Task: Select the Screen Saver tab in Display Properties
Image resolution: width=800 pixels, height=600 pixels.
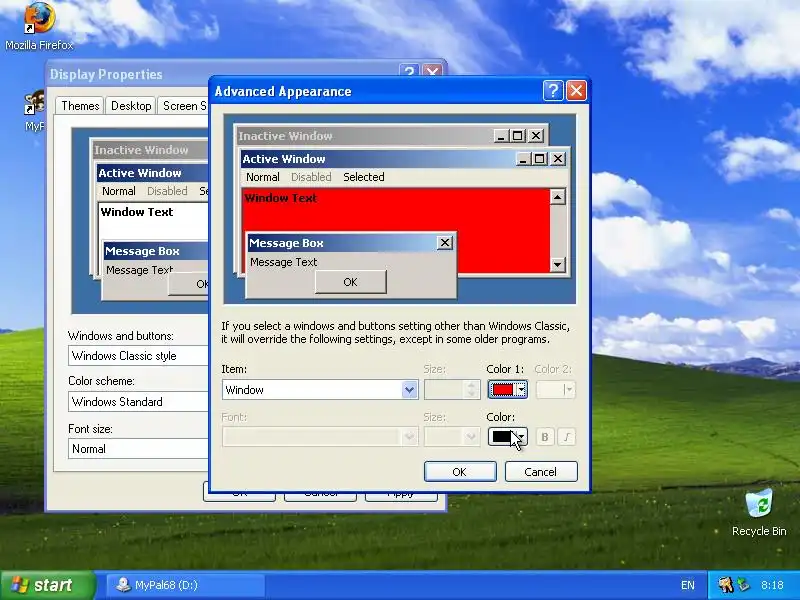Action: (184, 106)
